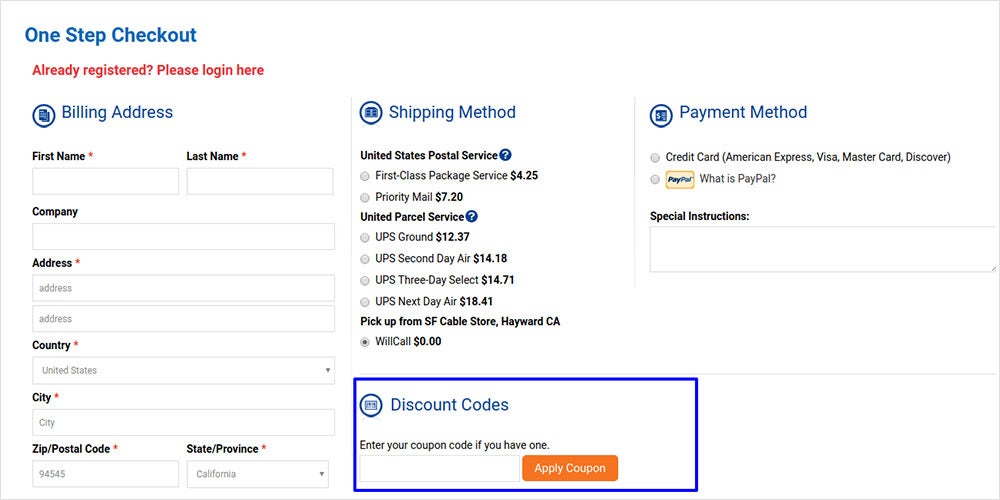The height and width of the screenshot is (500, 1000).
Task: Click the PayPal logo icon
Action: tap(680, 180)
